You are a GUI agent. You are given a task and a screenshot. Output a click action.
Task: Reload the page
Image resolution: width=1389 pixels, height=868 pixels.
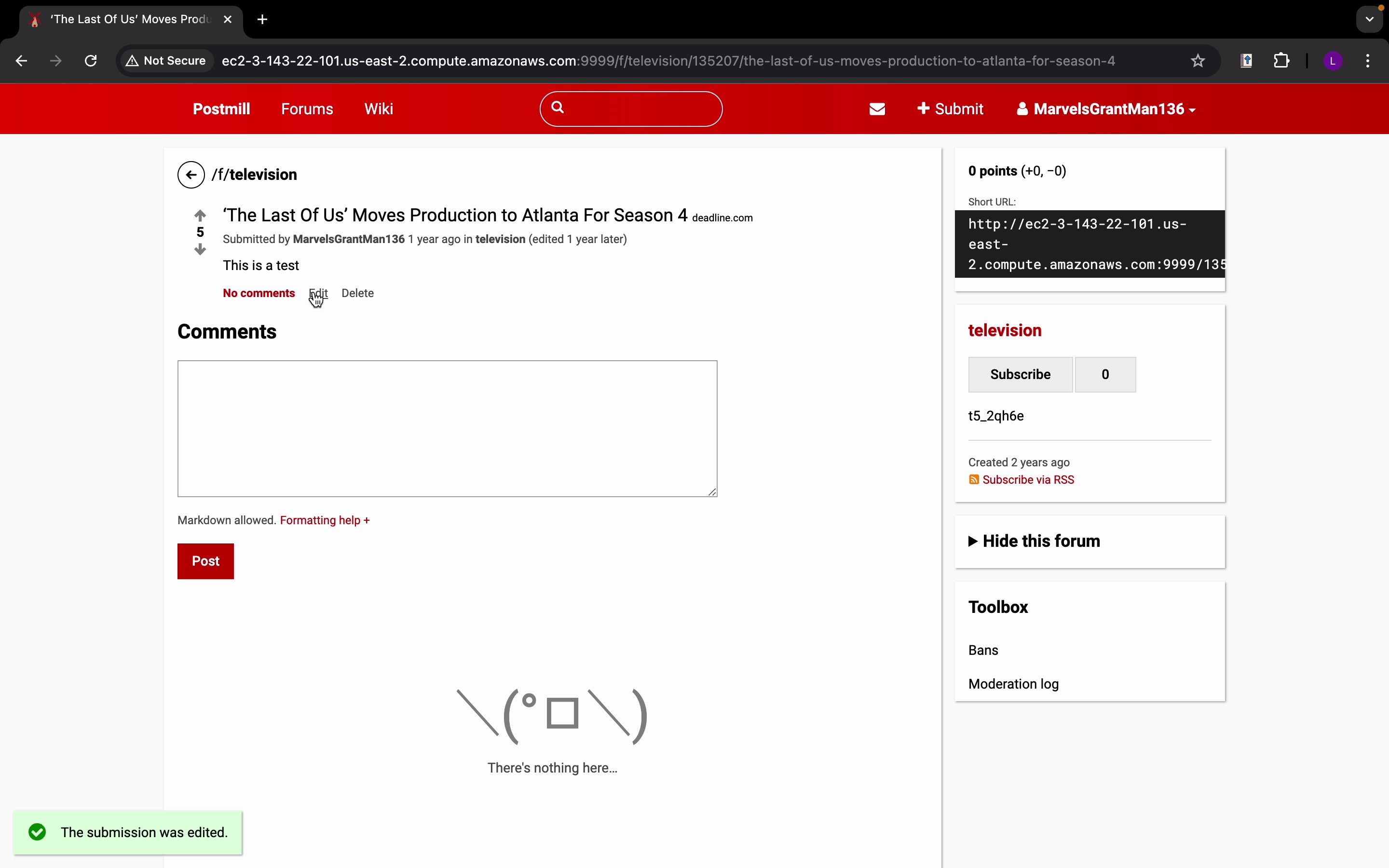(x=91, y=61)
